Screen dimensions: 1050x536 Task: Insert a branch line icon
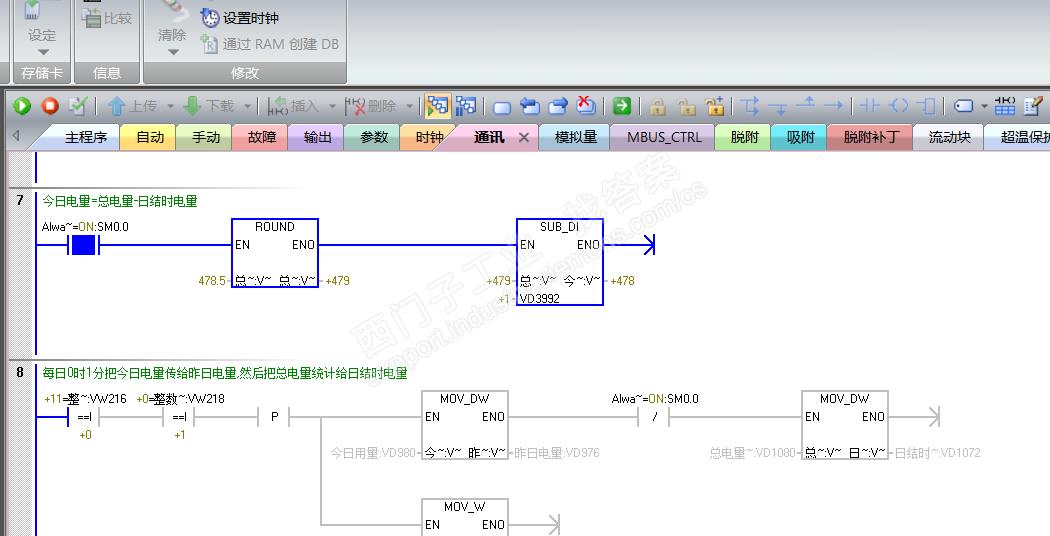[x=749, y=106]
